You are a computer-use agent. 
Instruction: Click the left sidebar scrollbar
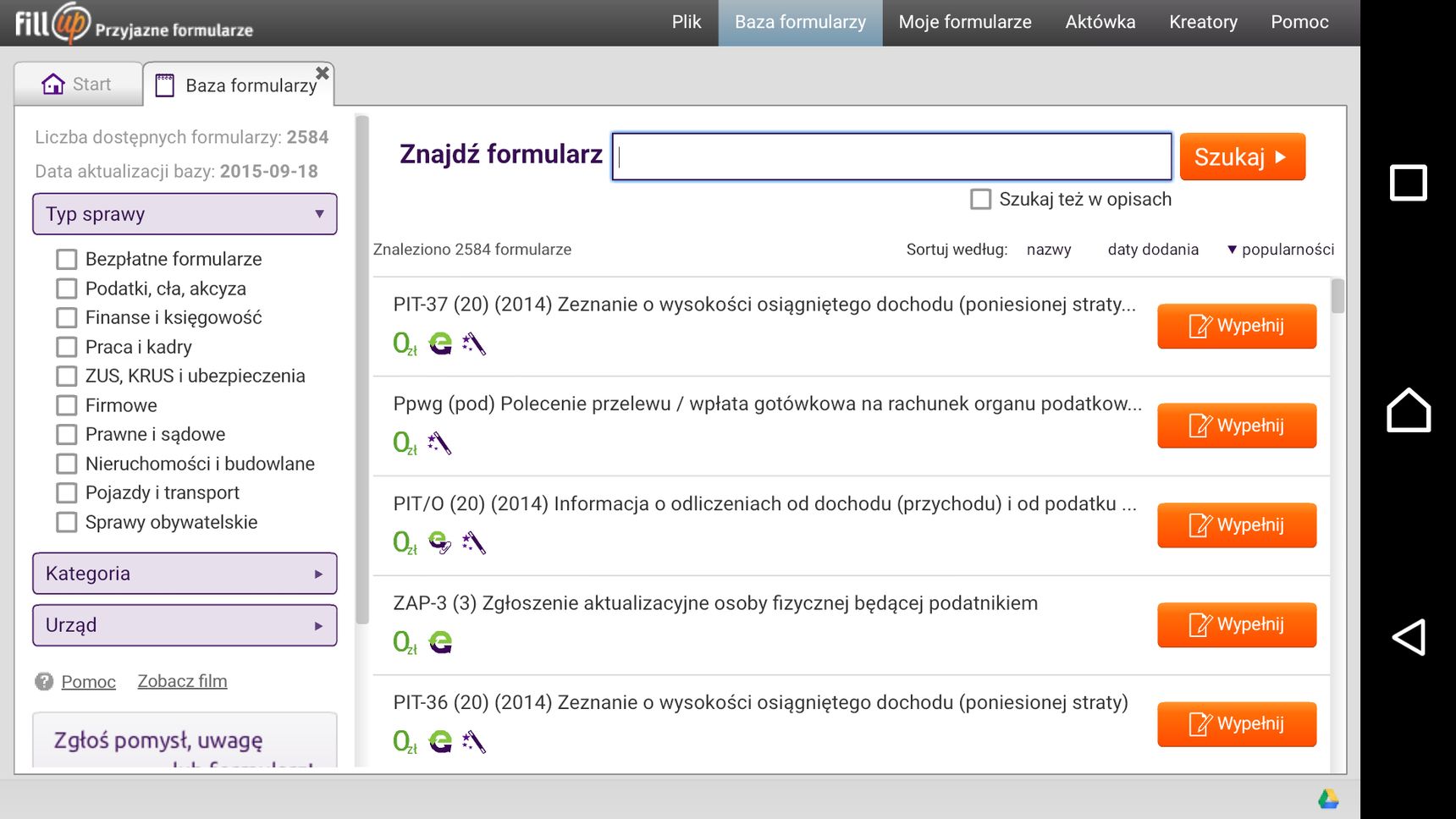pyautogui.click(x=362, y=370)
